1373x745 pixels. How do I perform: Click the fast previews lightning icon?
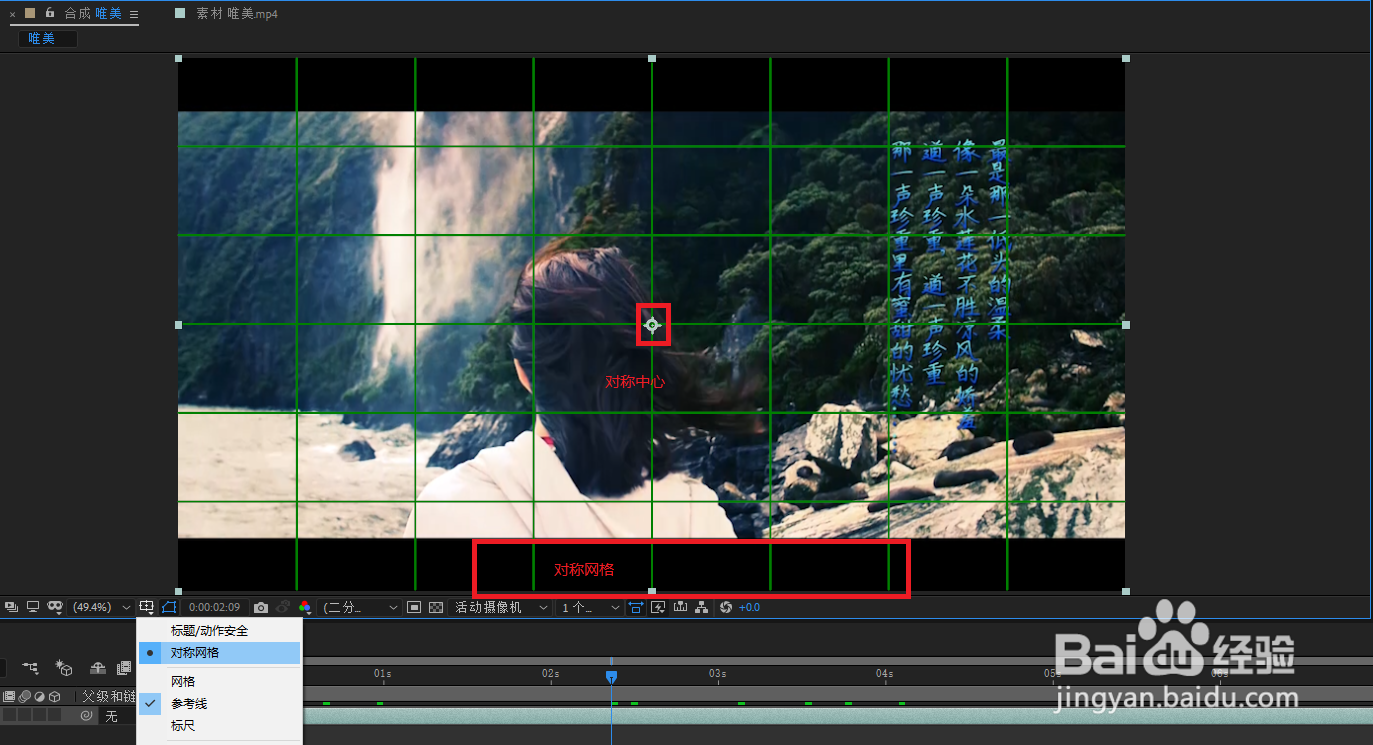[x=658, y=607]
